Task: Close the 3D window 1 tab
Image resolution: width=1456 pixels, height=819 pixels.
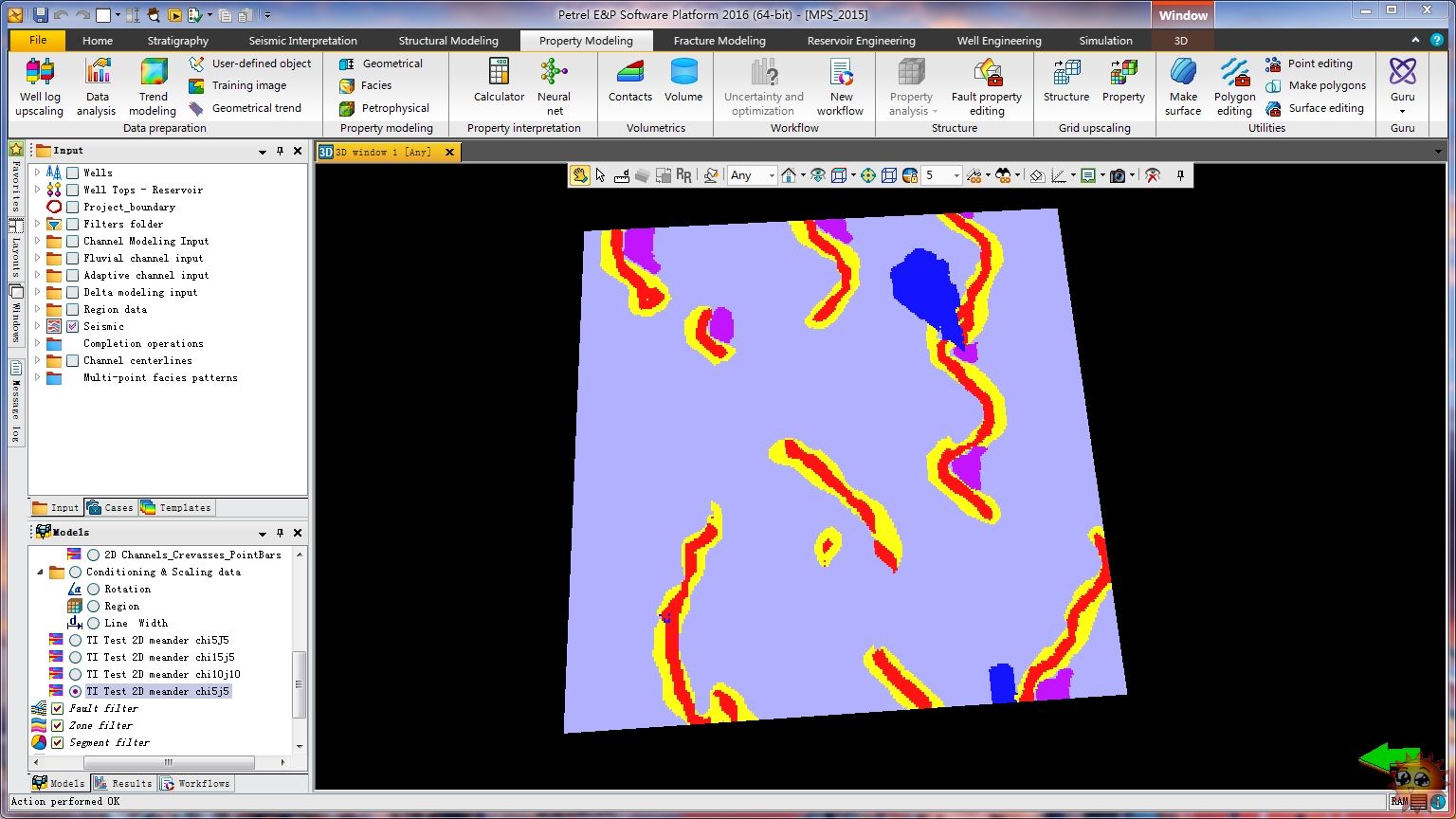Action: tap(449, 152)
